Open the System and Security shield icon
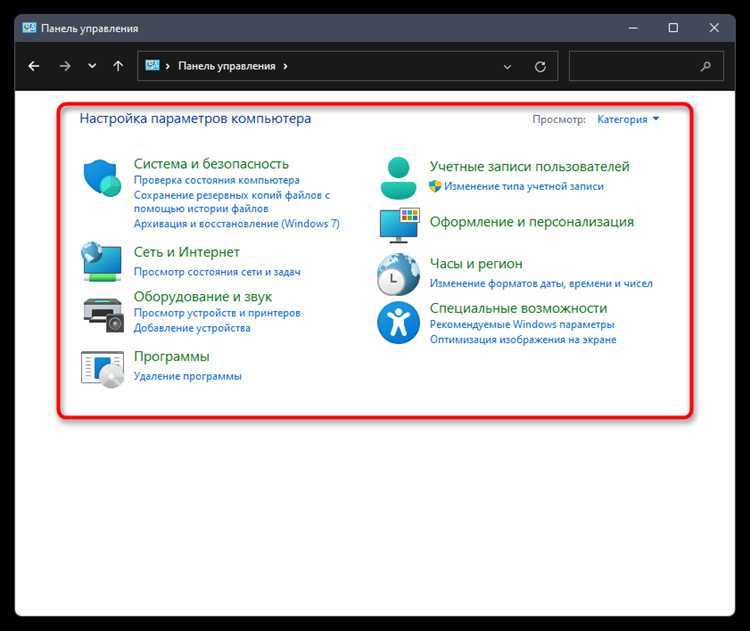The image size is (750, 631). (x=102, y=177)
